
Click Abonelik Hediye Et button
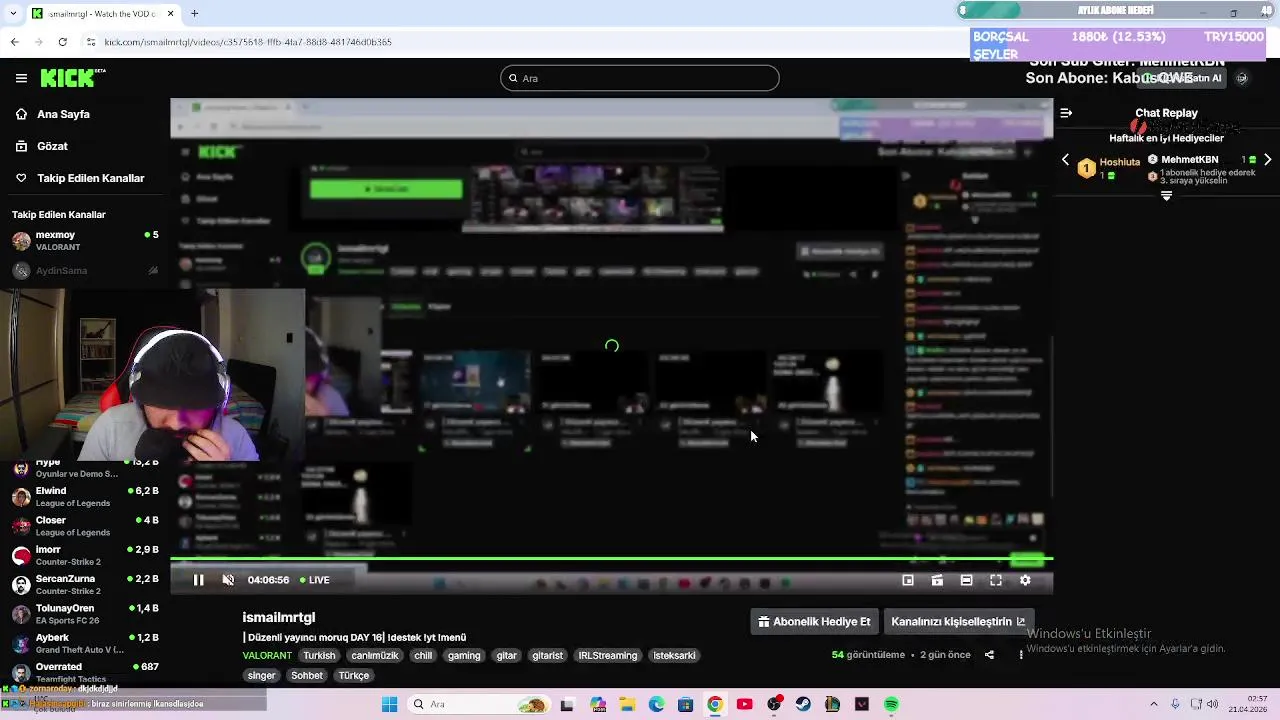pos(814,621)
